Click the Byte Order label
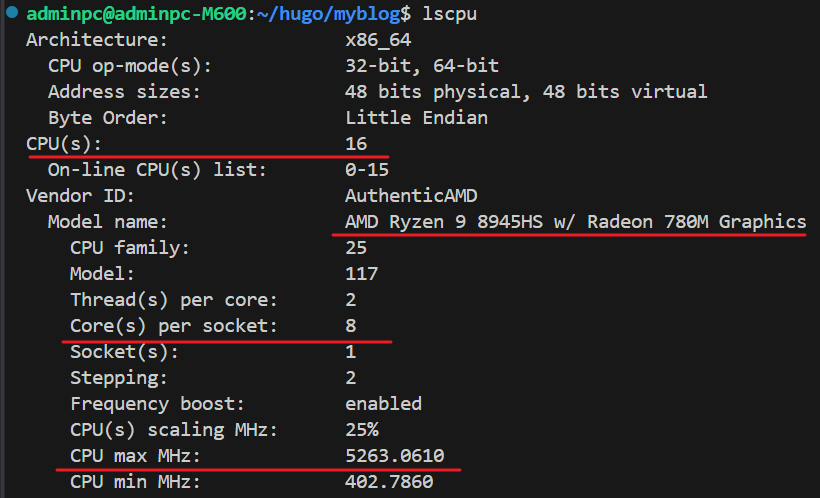Viewport: 820px width, 498px height. pos(108,118)
